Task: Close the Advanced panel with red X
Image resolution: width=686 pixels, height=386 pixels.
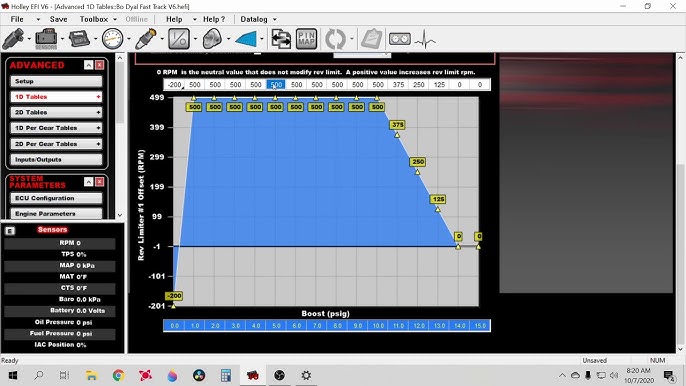Action: pos(100,65)
